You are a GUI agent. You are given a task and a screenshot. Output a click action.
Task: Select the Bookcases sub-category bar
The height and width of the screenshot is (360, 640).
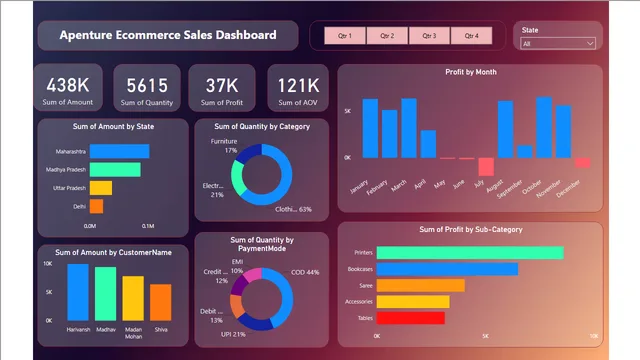tap(447, 269)
